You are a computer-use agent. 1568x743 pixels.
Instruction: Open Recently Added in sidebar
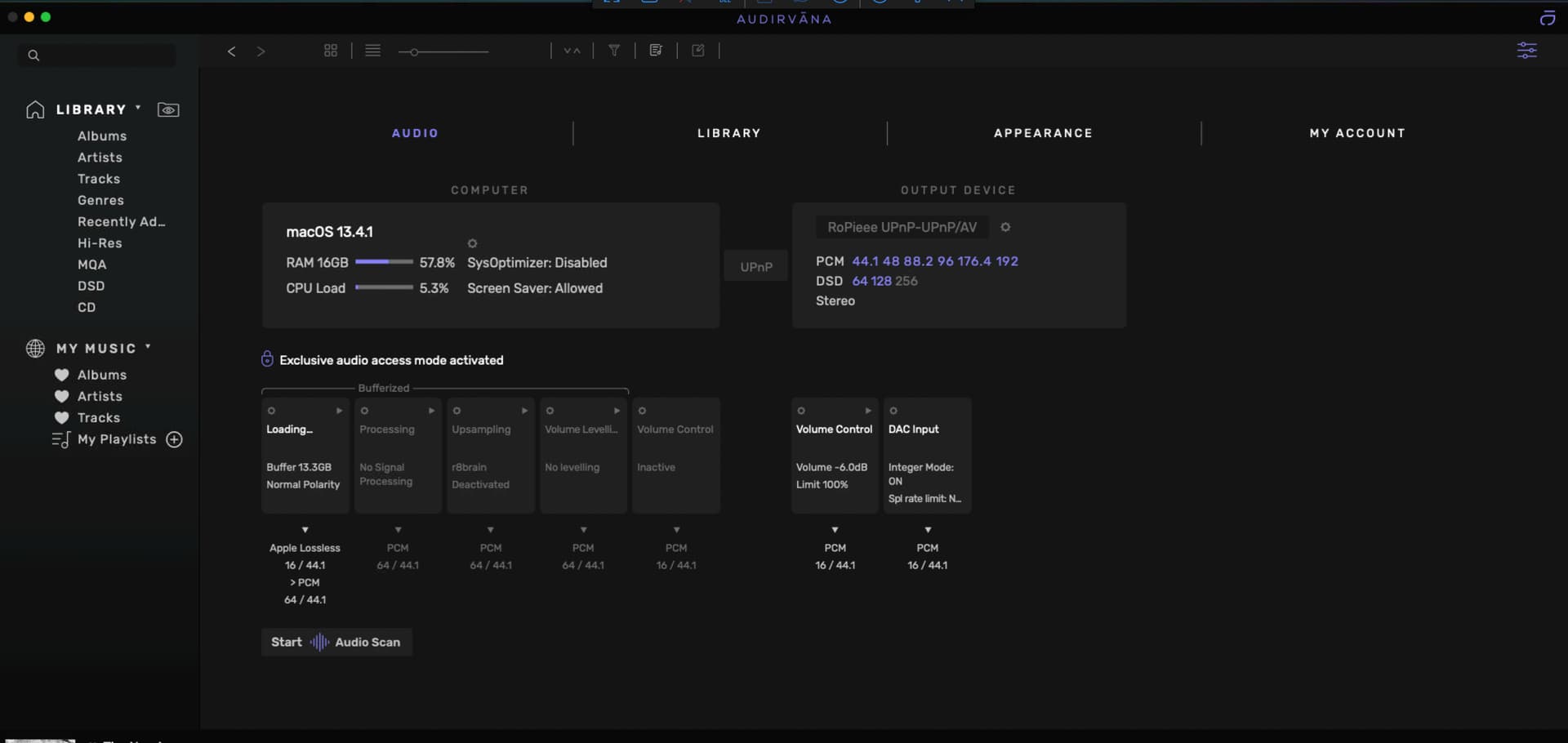121,222
